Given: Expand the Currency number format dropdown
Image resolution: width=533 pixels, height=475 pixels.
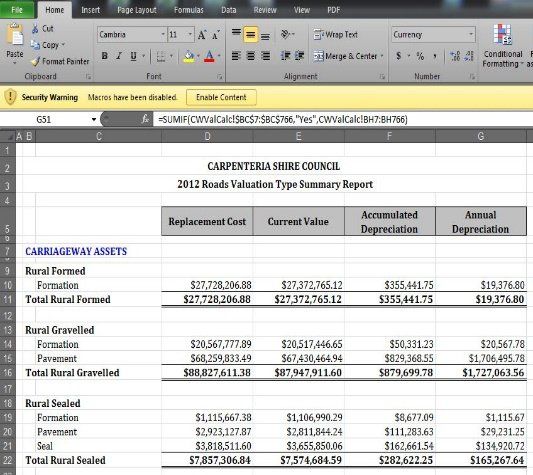Looking at the screenshot, I should [471, 34].
